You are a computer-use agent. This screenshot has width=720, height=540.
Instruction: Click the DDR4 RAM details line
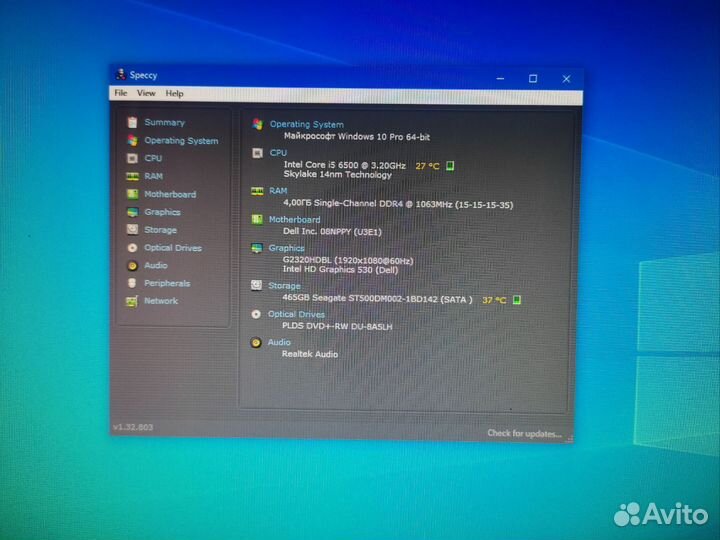click(398, 204)
